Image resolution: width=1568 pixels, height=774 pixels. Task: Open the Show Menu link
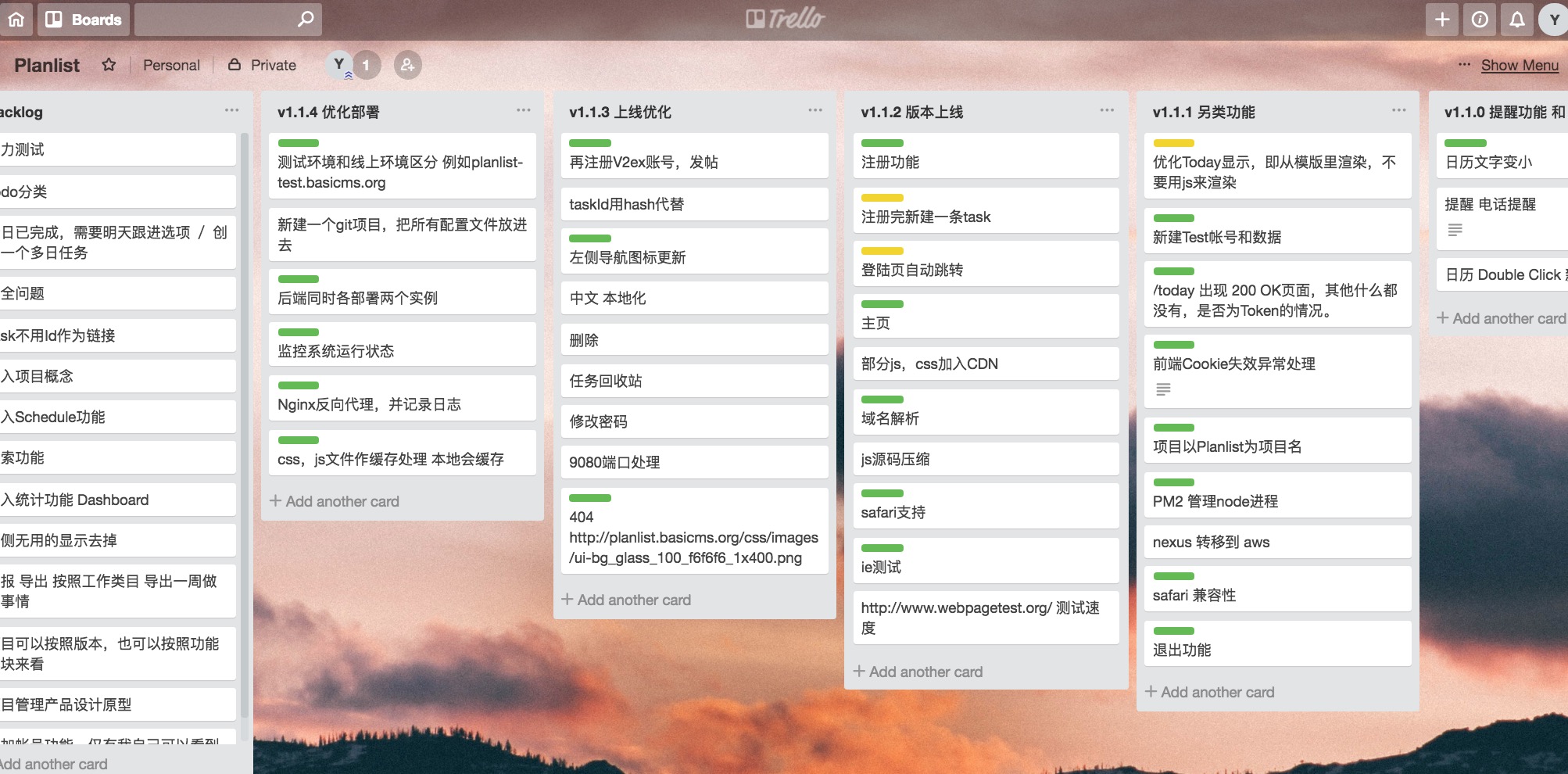[x=1519, y=65]
